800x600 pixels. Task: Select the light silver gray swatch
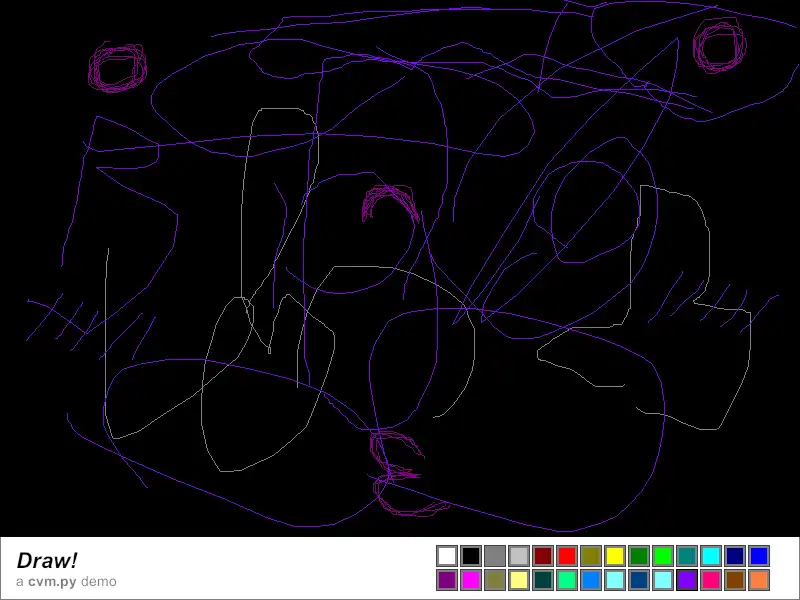tap(519, 556)
